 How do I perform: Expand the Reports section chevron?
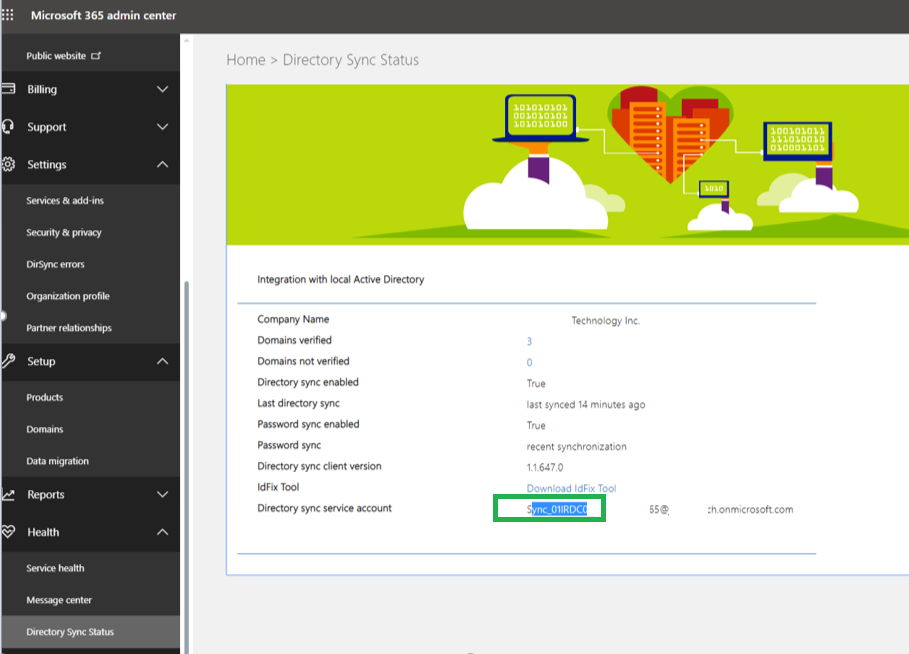pyautogui.click(x=163, y=495)
